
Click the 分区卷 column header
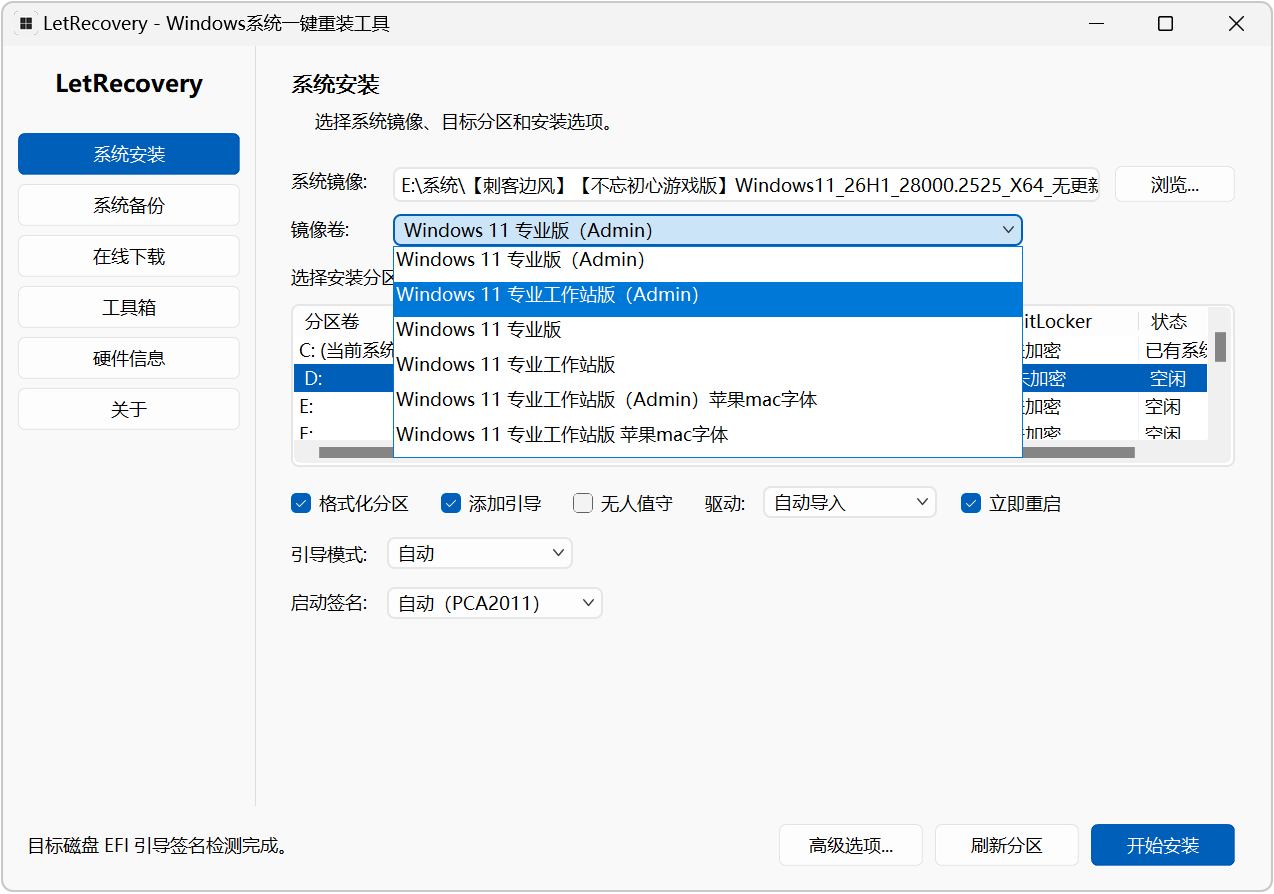pos(332,322)
